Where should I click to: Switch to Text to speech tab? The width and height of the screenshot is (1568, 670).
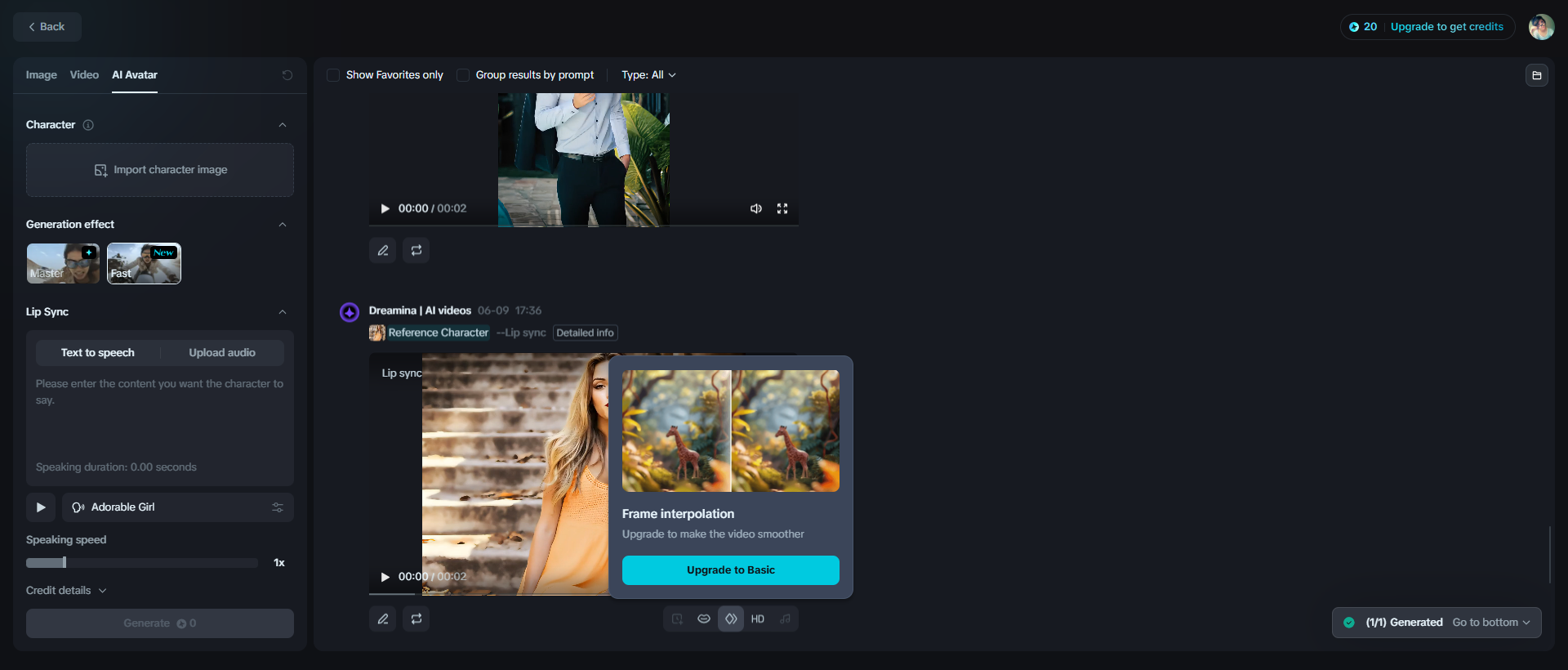pos(98,353)
